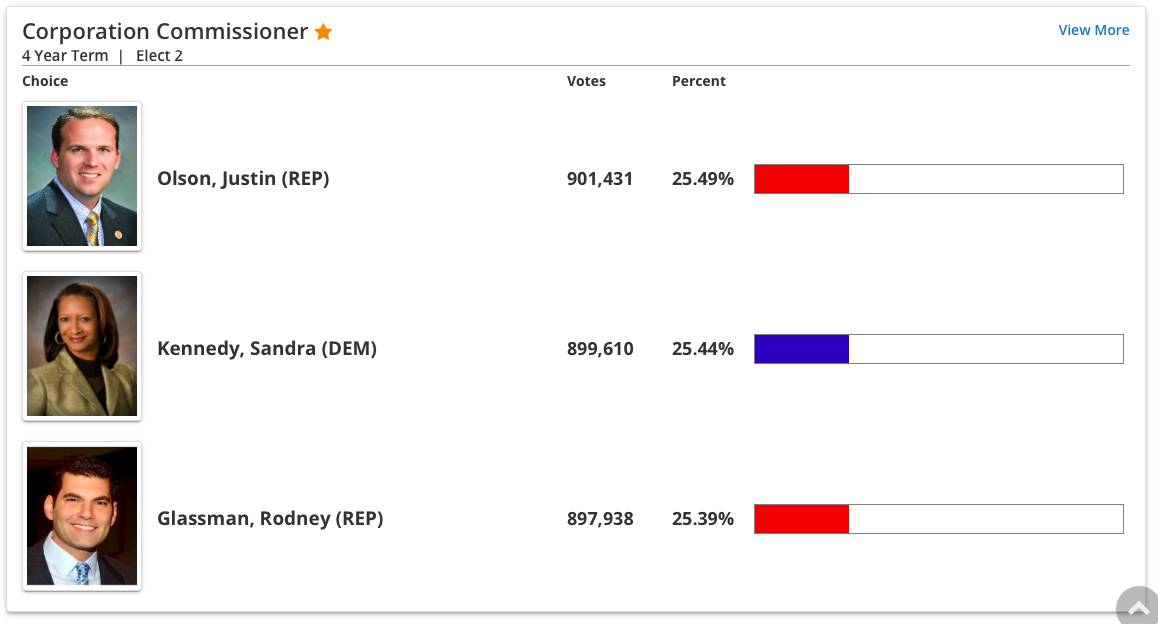Viewport: 1158px width, 624px height.
Task: Click the 897,938 vote count
Action: pyautogui.click(x=600, y=519)
